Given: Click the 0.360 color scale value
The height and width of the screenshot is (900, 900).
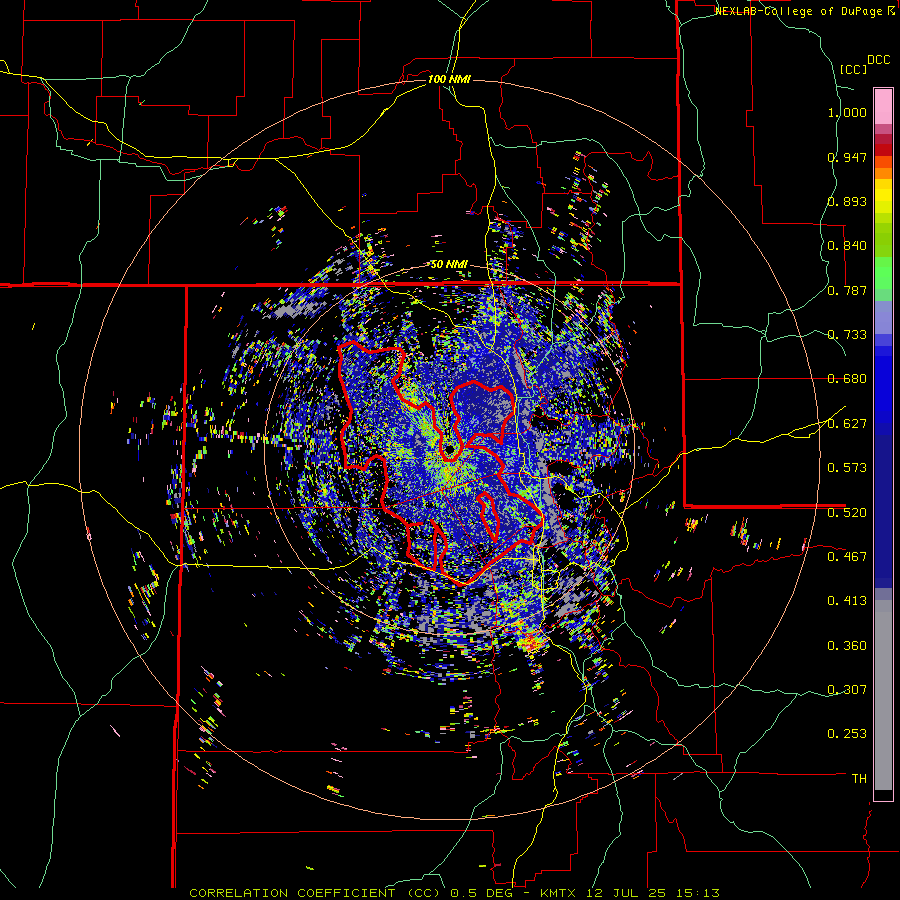Looking at the screenshot, I should pos(847,646).
